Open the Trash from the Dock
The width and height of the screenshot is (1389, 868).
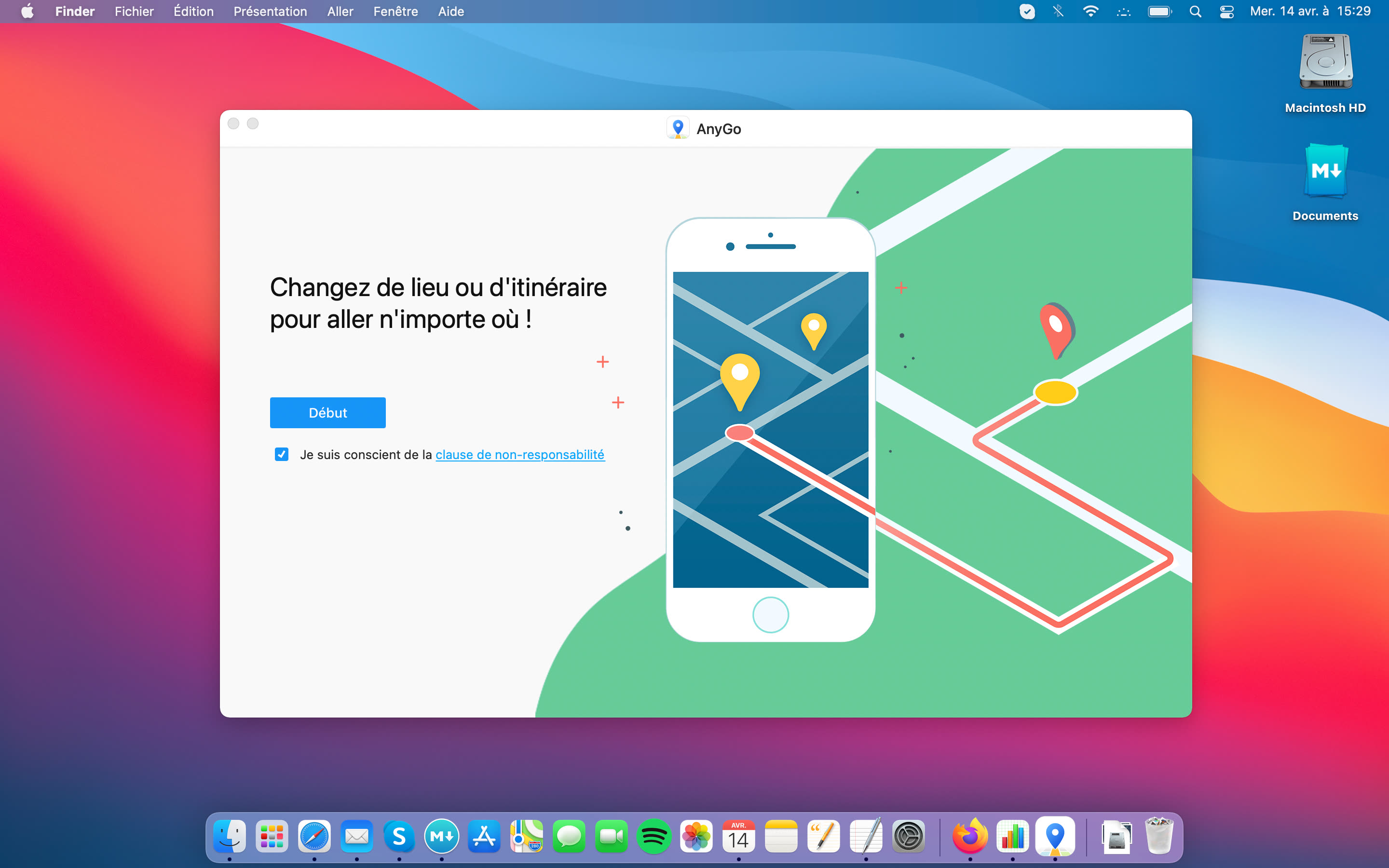[1159, 837]
